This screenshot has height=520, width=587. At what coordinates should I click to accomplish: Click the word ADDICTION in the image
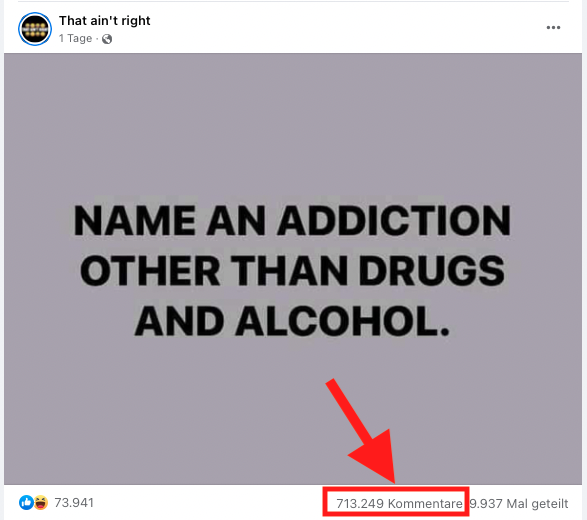click(x=393, y=221)
